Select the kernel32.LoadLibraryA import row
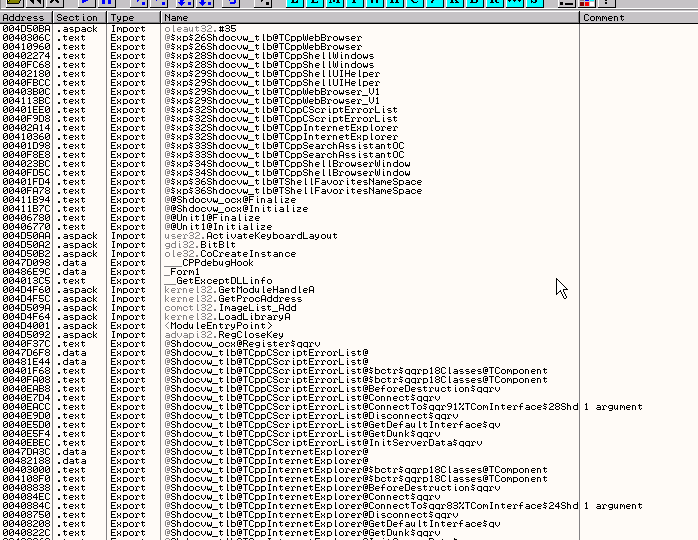The width and height of the screenshot is (698, 540). [x=218, y=317]
